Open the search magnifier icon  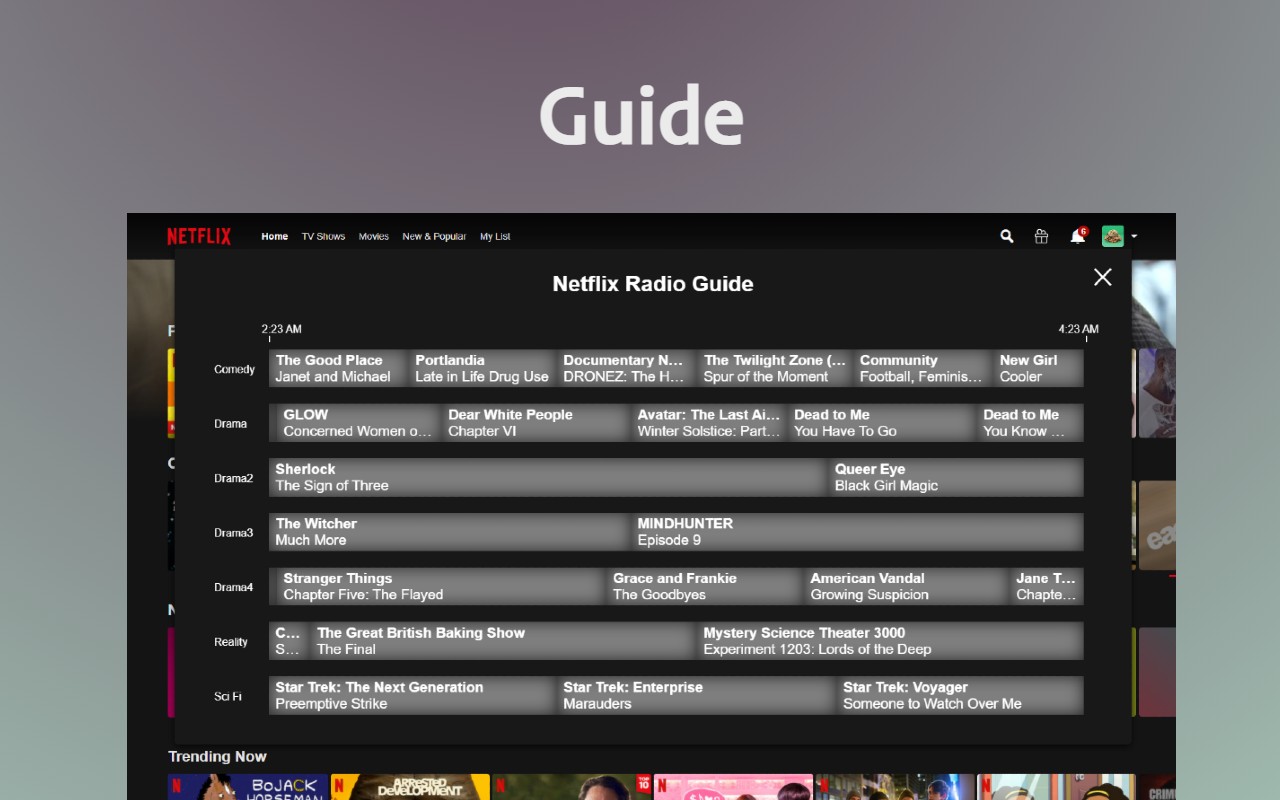point(1007,236)
